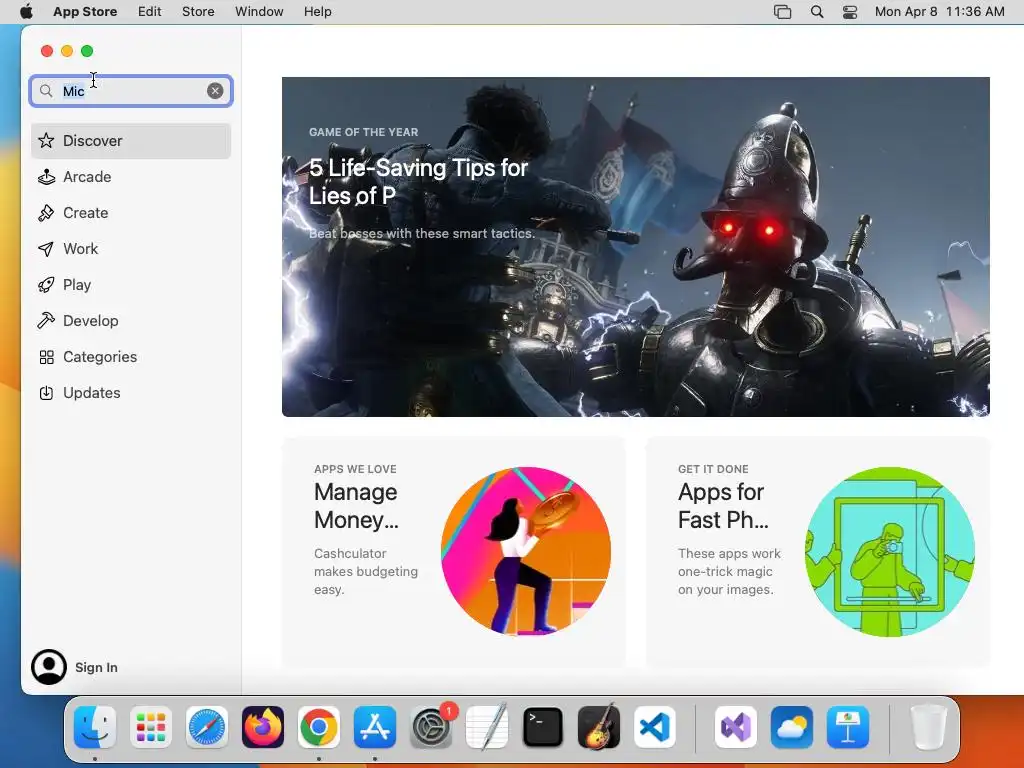Click into the Mic search field
The height and width of the screenshot is (768, 1024).
coord(131,91)
